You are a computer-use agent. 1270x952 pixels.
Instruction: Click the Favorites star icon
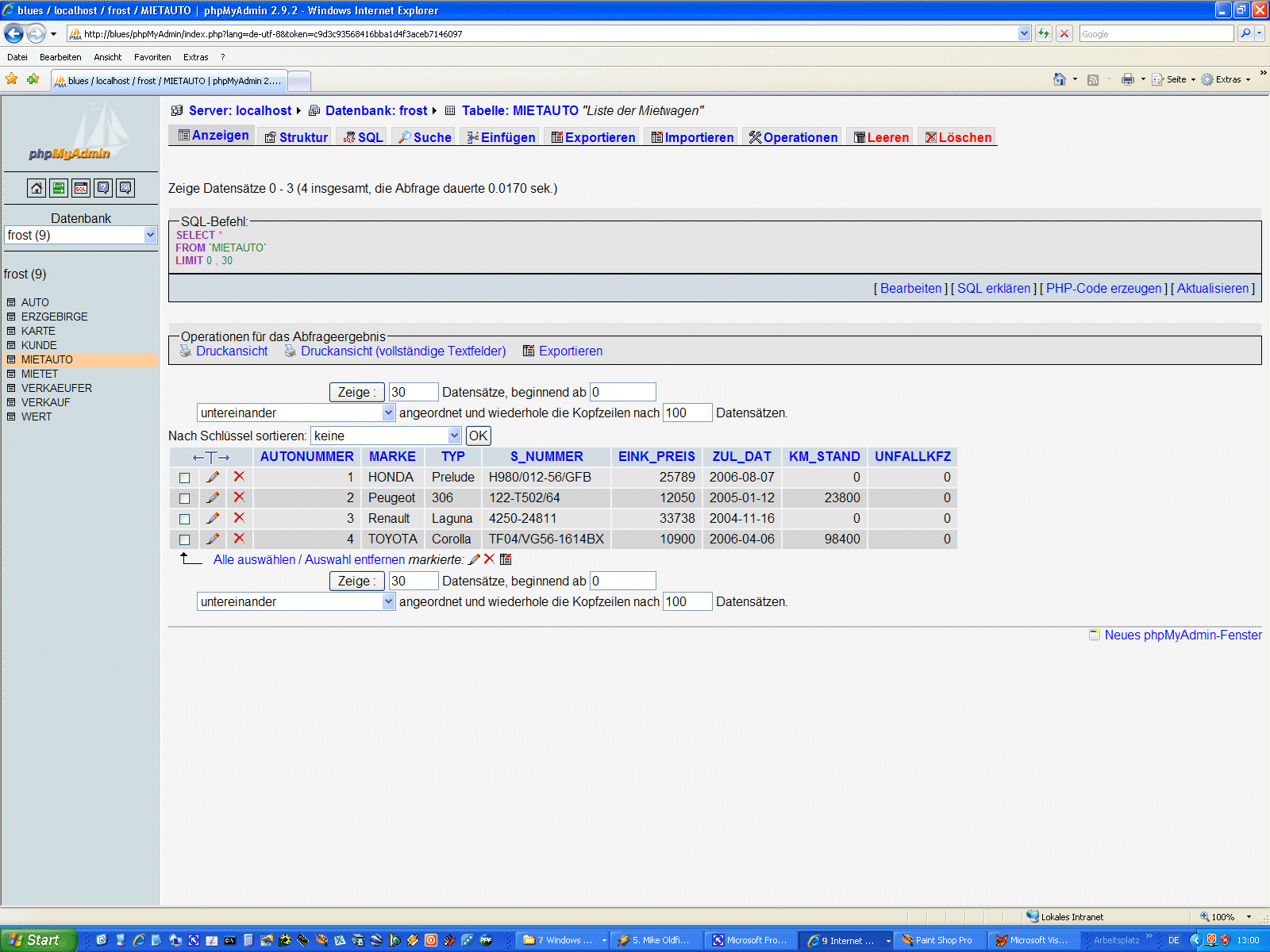tap(12, 79)
